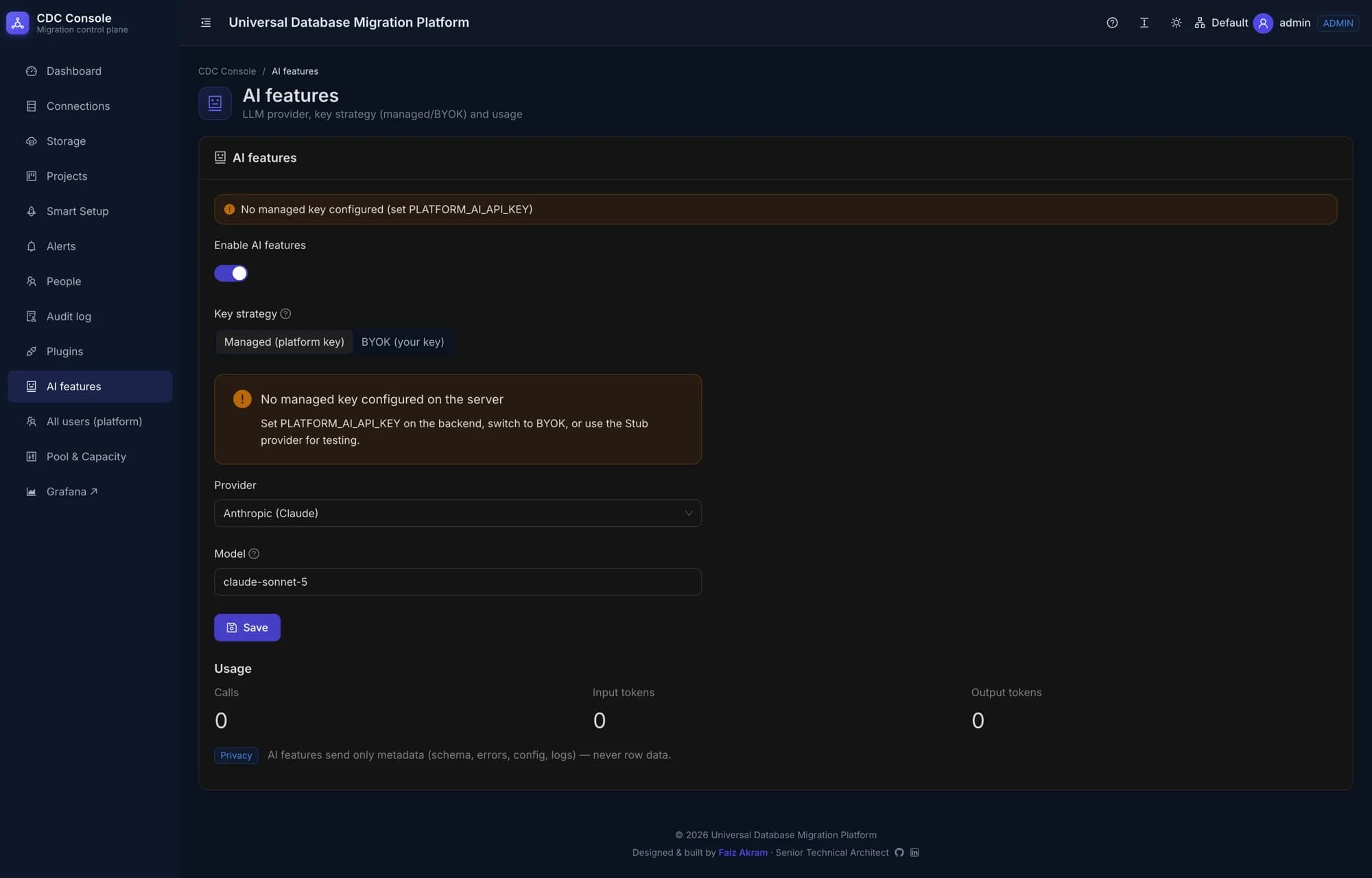This screenshot has width=1372, height=878.
Task: Click the CDC Console logo icon
Action: [17, 23]
